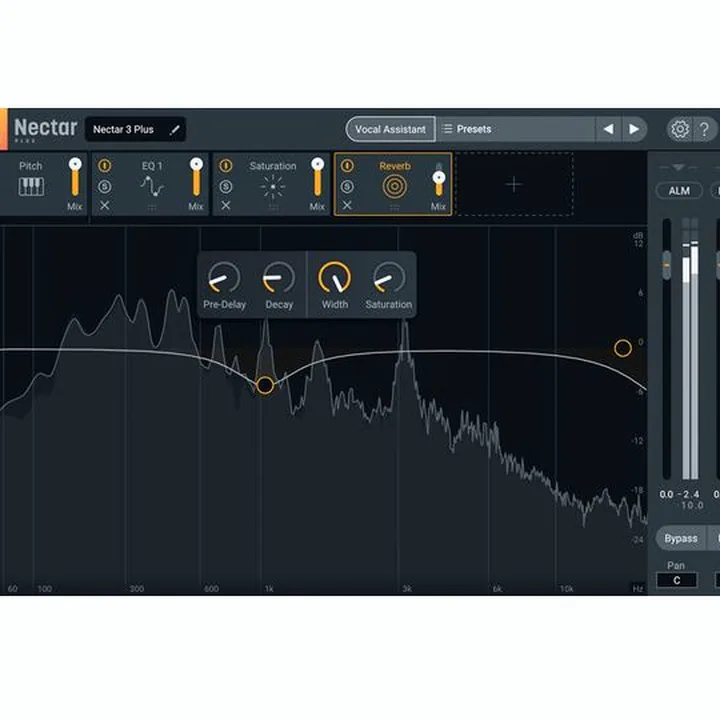Remove the EQ 1 module with X
The height and width of the screenshot is (720, 720).
click(x=105, y=205)
